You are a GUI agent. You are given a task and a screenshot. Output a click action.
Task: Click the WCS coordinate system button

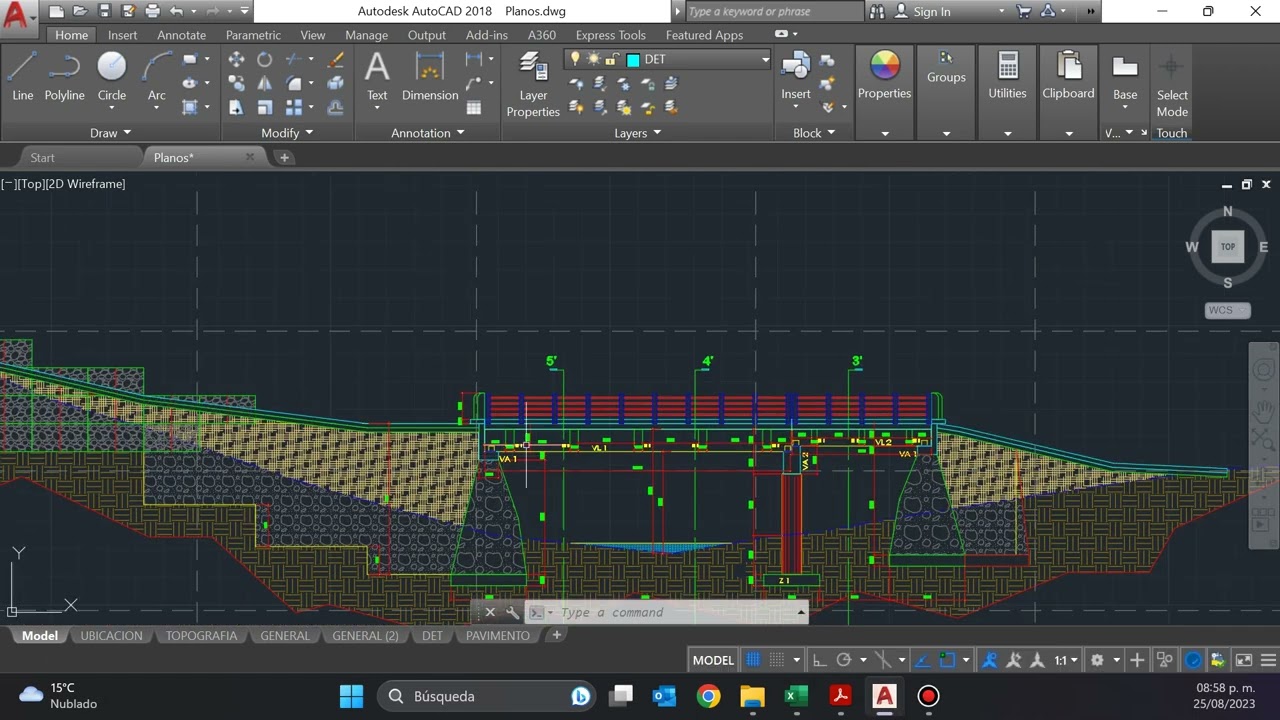pyautogui.click(x=1227, y=310)
